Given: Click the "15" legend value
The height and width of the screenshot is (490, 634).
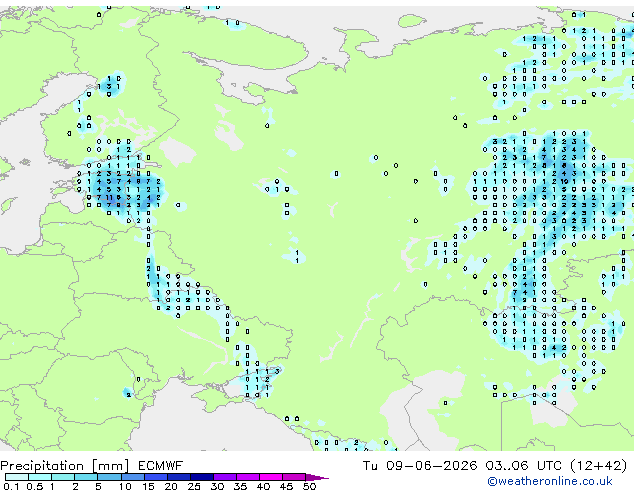Looking at the screenshot, I should click(x=148, y=486).
